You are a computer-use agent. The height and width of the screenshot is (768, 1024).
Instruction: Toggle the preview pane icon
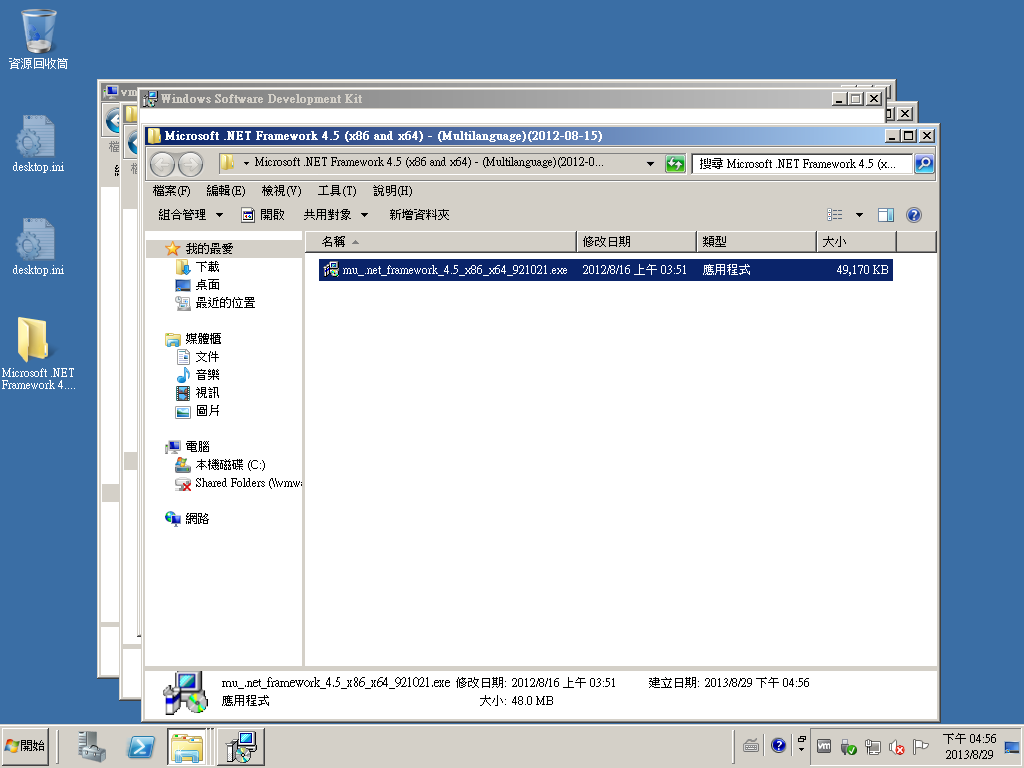[x=886, y=214]
